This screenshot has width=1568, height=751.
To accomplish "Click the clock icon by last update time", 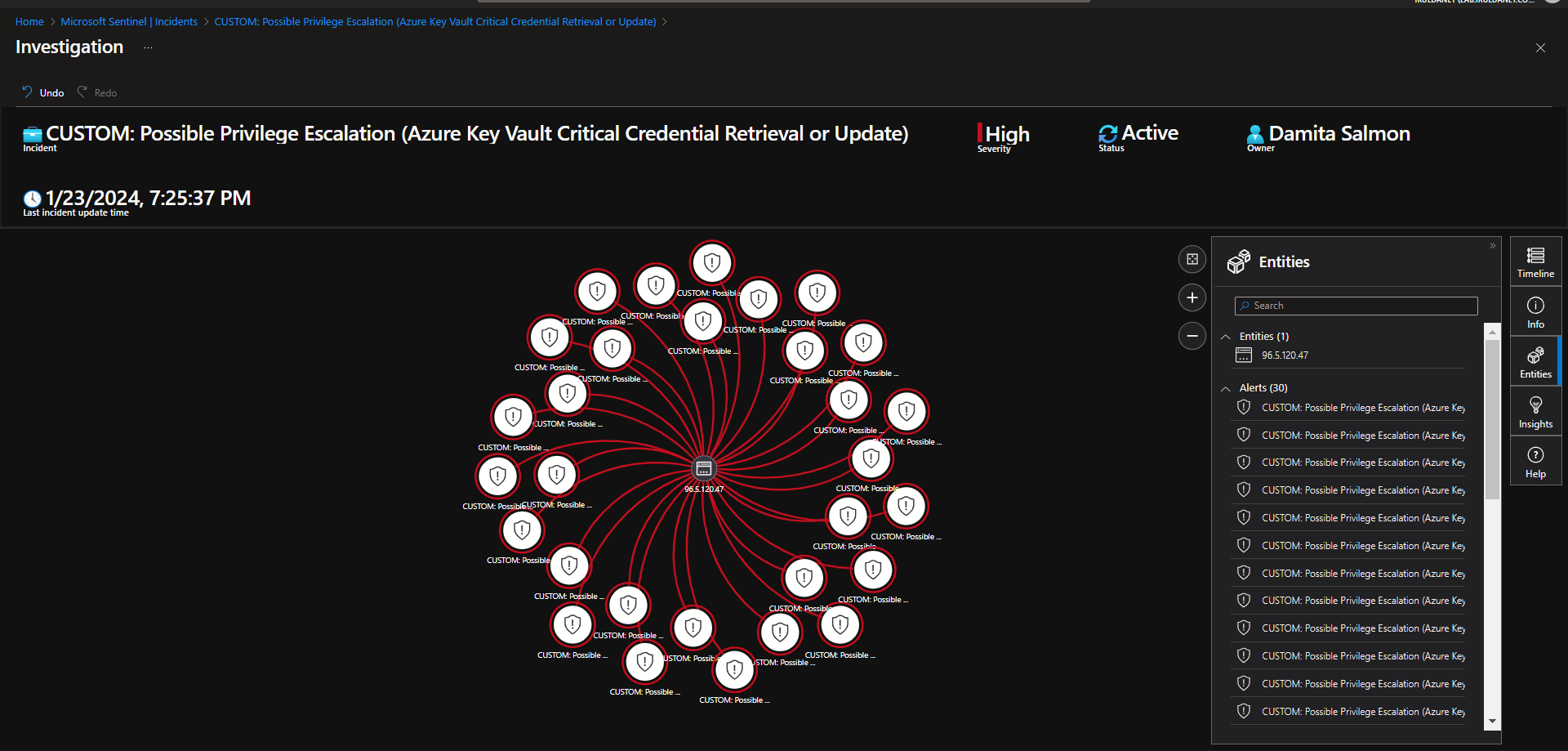I will point(33,199).
